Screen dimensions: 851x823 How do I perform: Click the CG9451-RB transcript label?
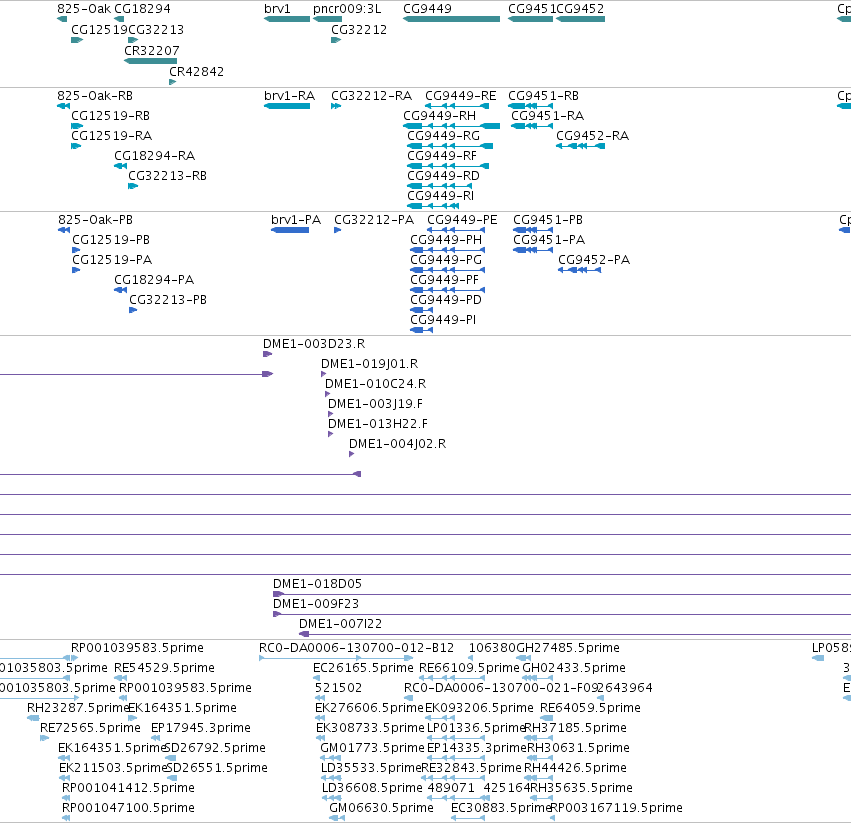click(x=543, y=96)
